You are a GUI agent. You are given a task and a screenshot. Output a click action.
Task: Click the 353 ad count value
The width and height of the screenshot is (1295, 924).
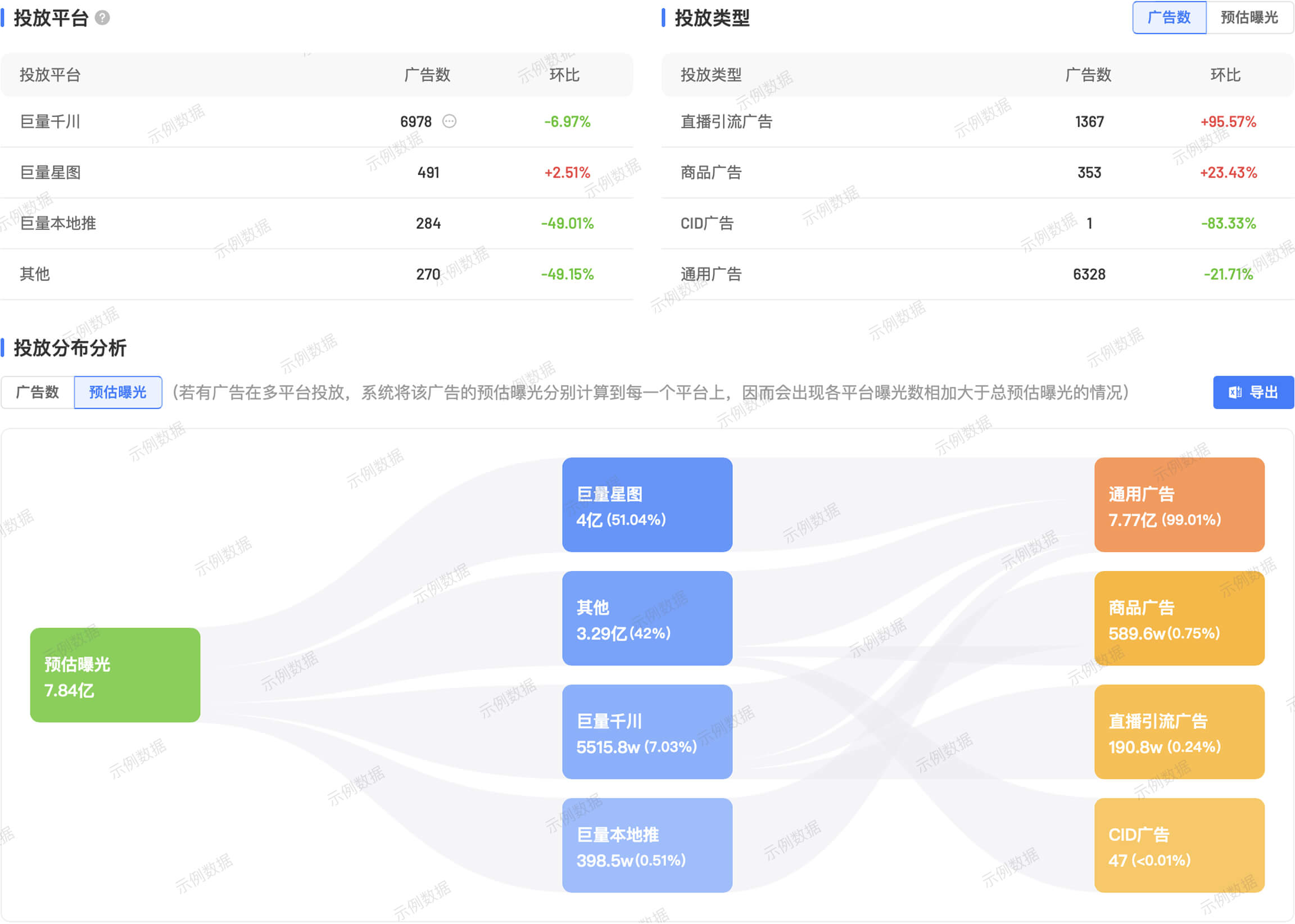[x=1090, y=173]
